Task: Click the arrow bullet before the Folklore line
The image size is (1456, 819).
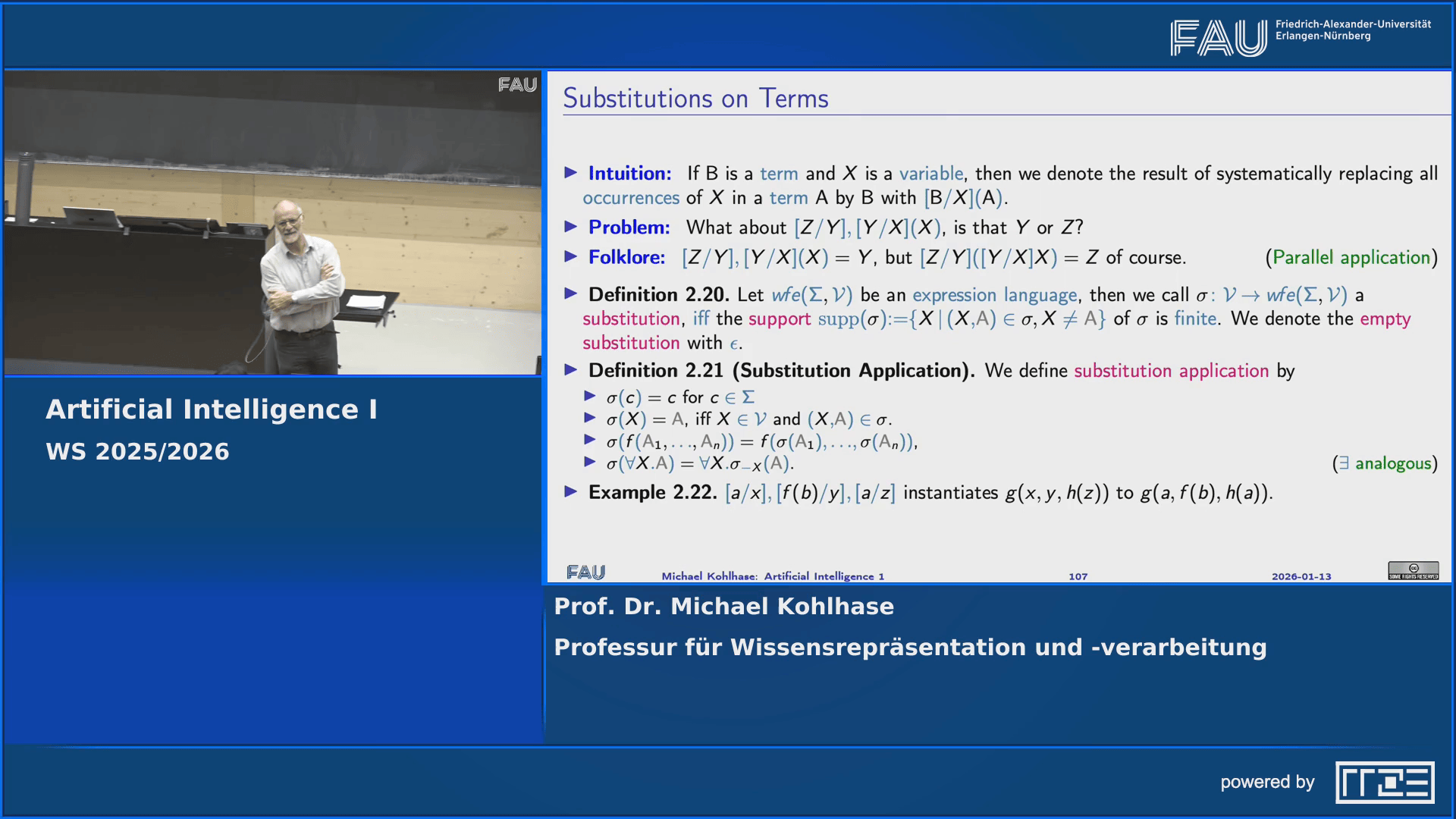Action: point(572,257)
